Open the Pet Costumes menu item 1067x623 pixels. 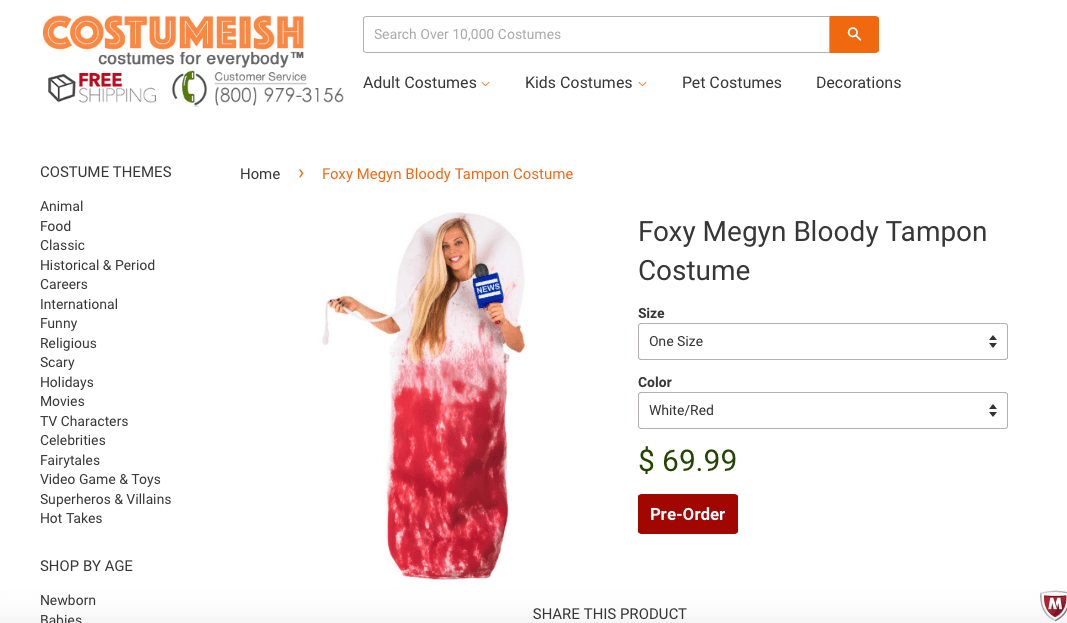731,83
